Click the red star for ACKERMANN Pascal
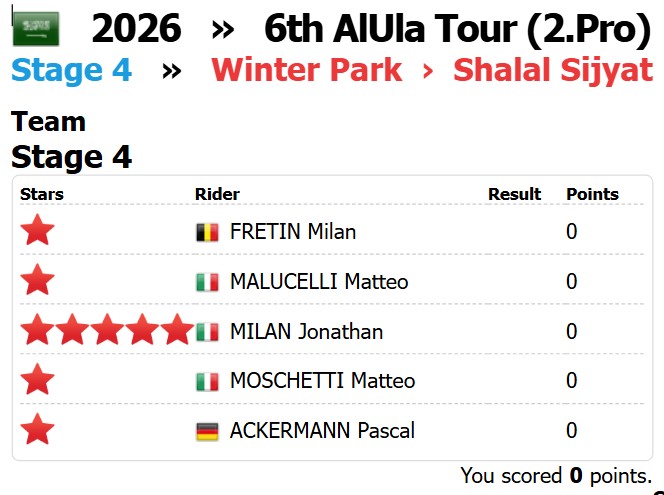This screenshot has width=664, height=495. click(x=38, y=431)
